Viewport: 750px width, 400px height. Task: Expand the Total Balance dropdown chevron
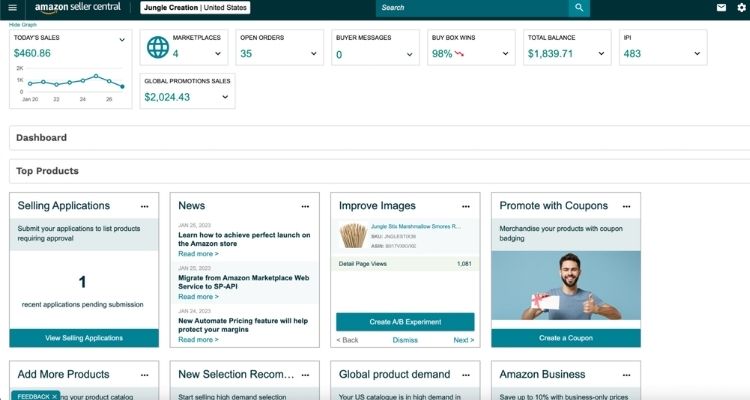[x=601, y=54]
